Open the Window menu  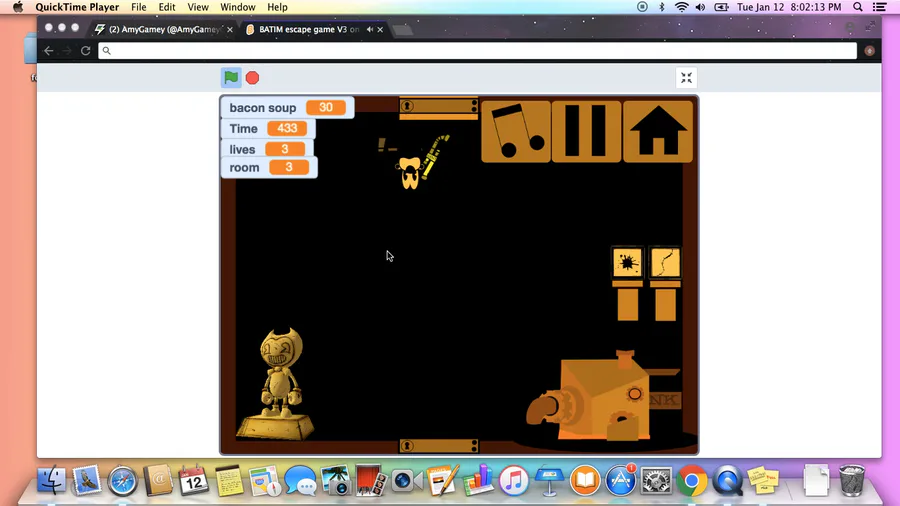pyautogui.click(x=238, y=7)
